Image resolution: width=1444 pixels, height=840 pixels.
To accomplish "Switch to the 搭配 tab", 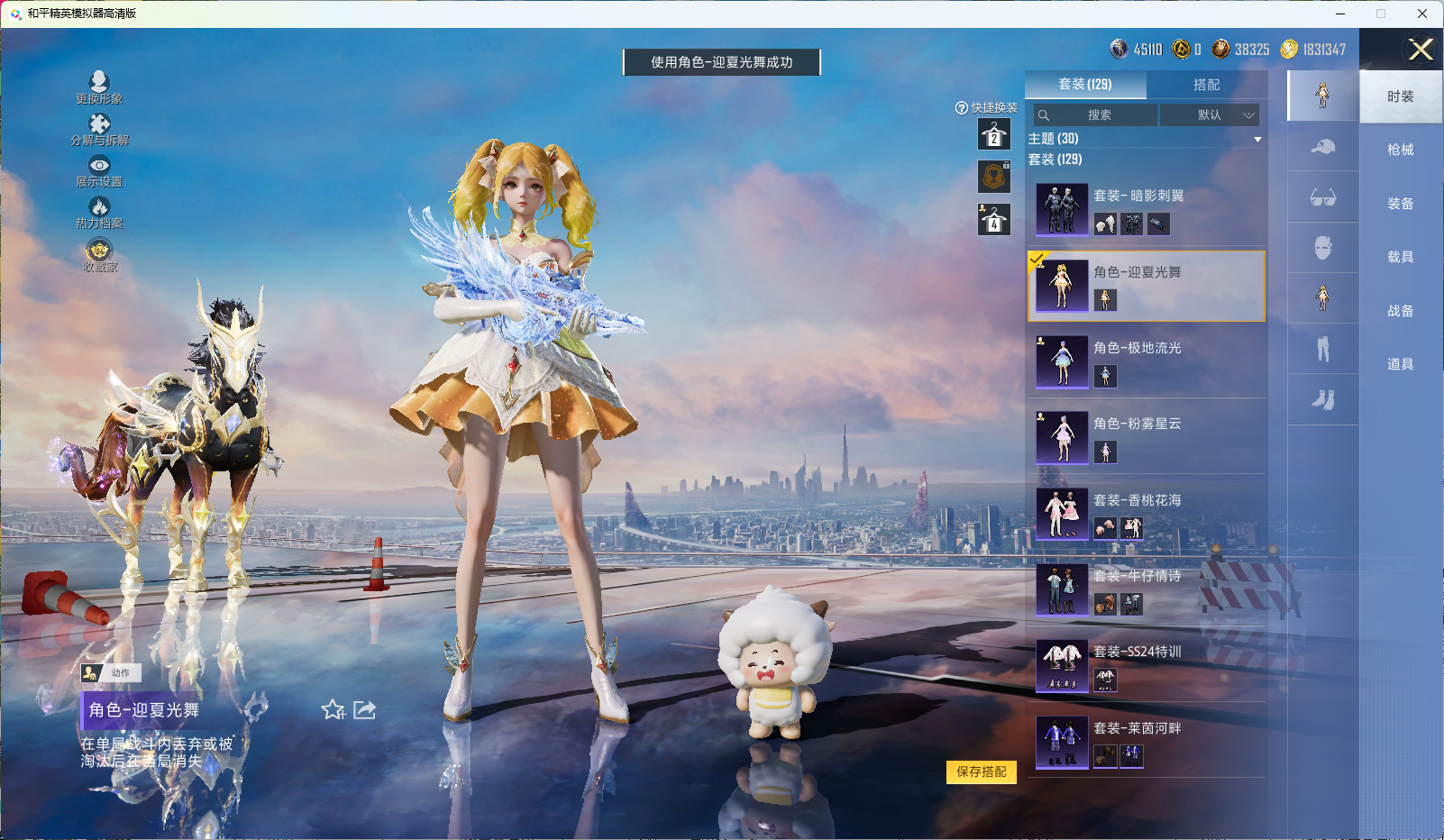I will pos(1207,85).
